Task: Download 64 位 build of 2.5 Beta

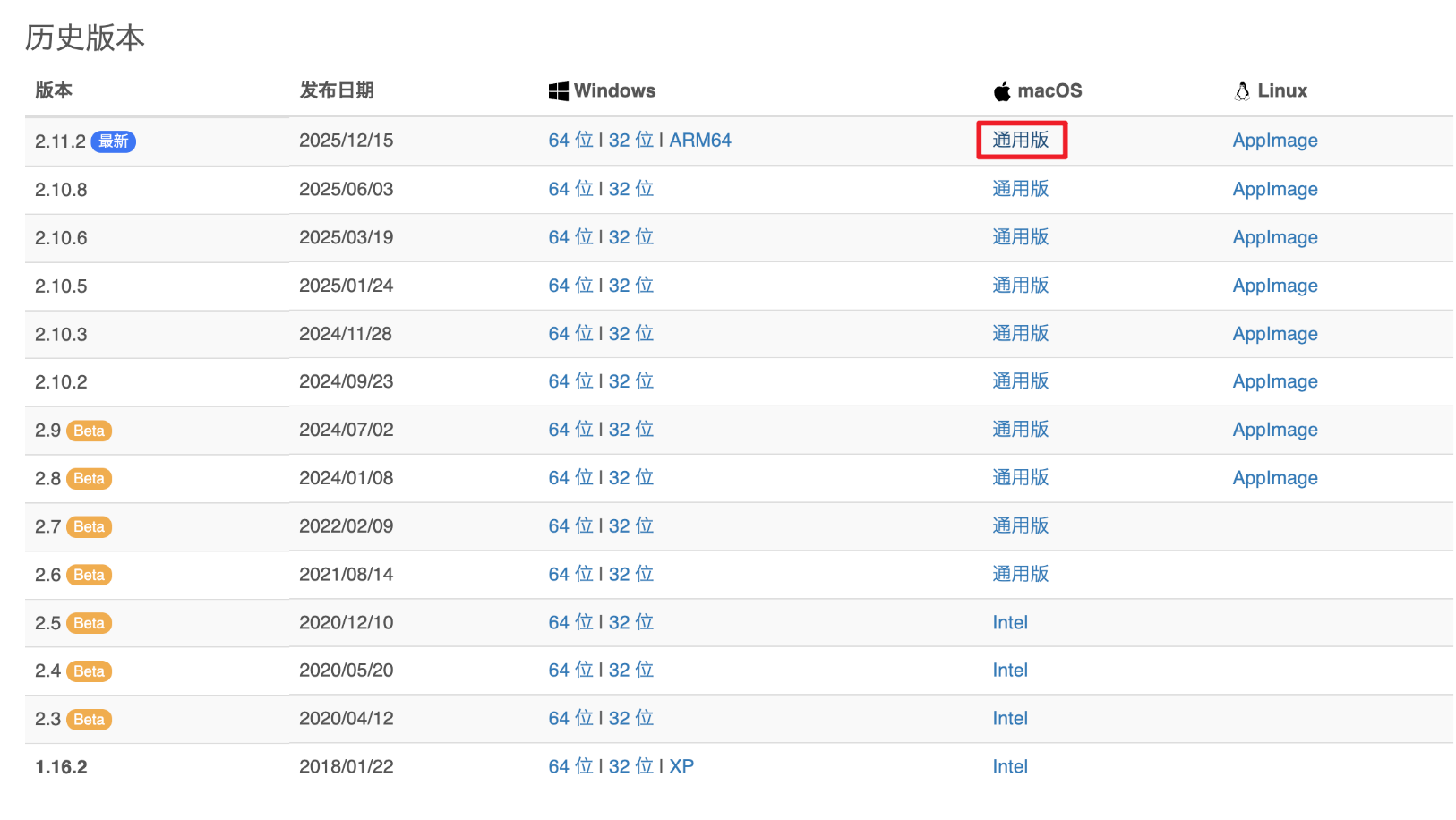Action: point(571,623)
